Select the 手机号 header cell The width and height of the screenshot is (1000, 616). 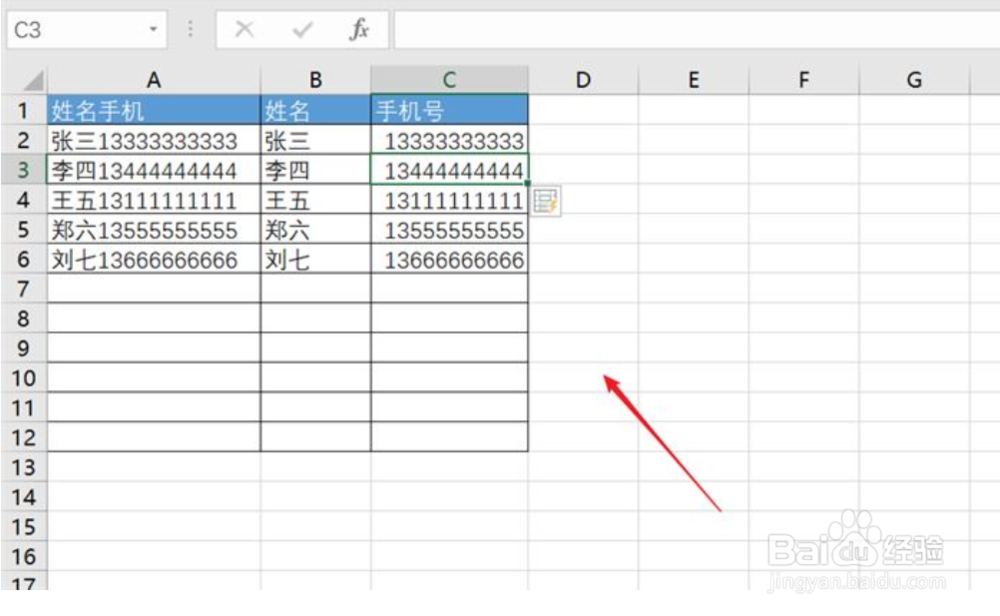pyautogui.click(x=448, y=110)
